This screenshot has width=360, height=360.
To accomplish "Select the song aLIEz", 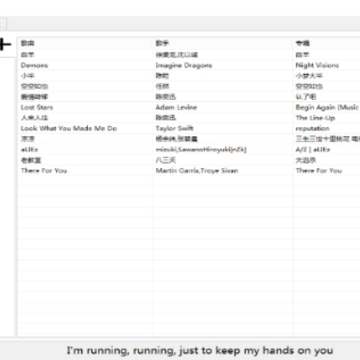I will coord(29,149).
